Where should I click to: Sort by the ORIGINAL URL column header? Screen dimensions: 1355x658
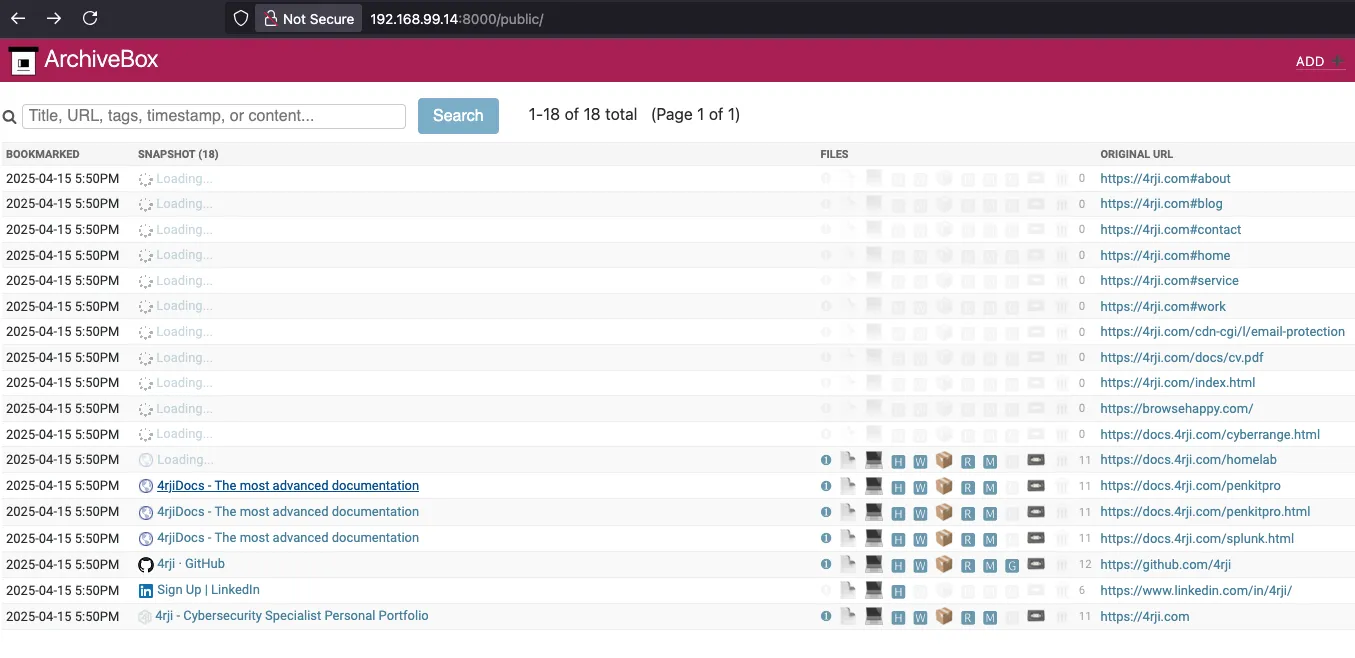pos(1136,154)
